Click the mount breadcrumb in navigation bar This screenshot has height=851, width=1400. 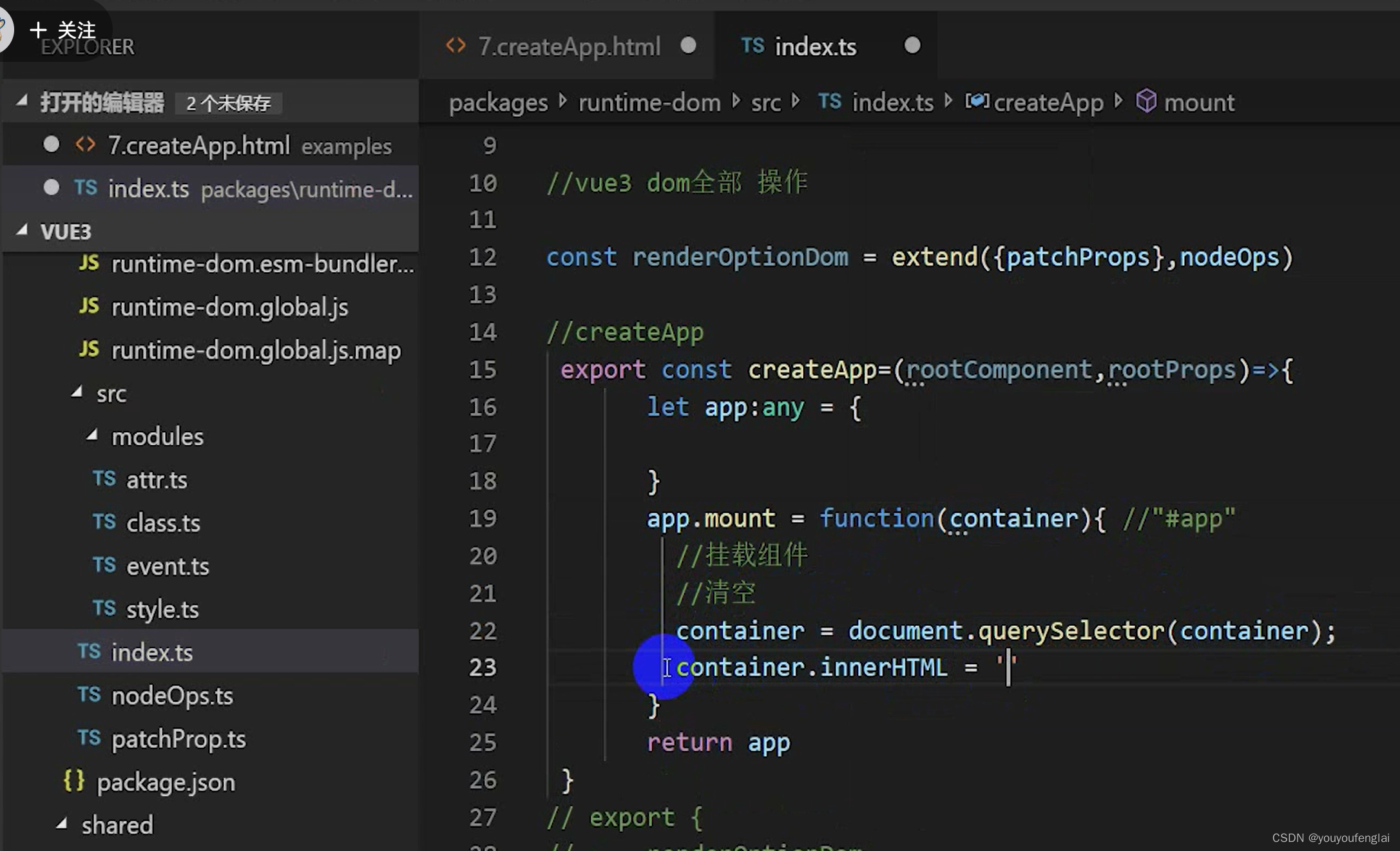pyautogui.click(x=1200, y=101)
